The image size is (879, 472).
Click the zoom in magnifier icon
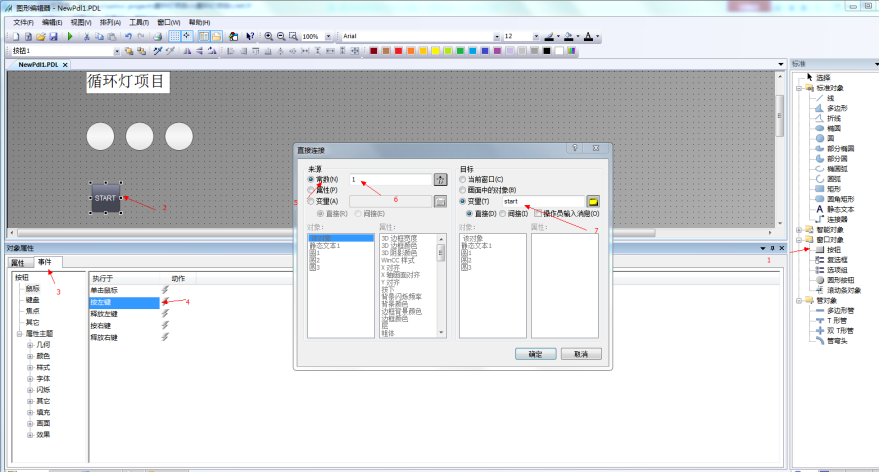268,36
